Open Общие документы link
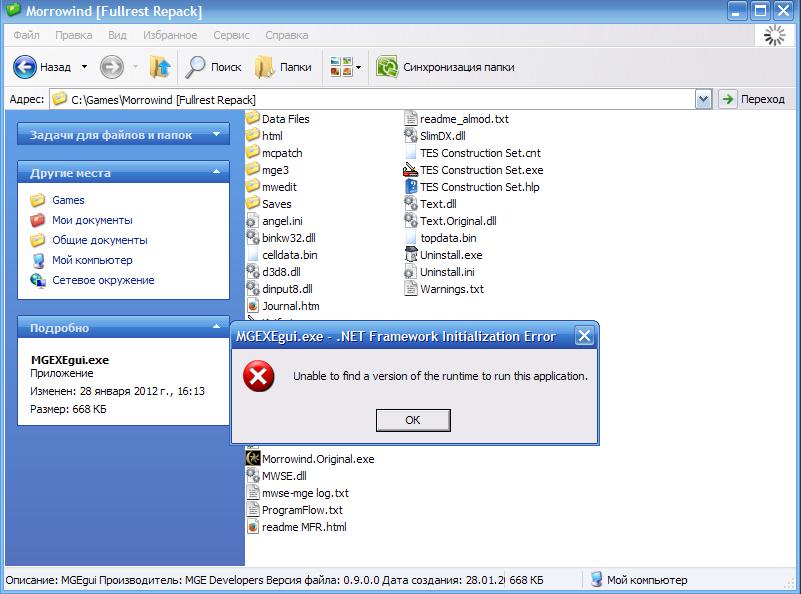The width and height of the screenshot is (801, 594). point(100,240)
